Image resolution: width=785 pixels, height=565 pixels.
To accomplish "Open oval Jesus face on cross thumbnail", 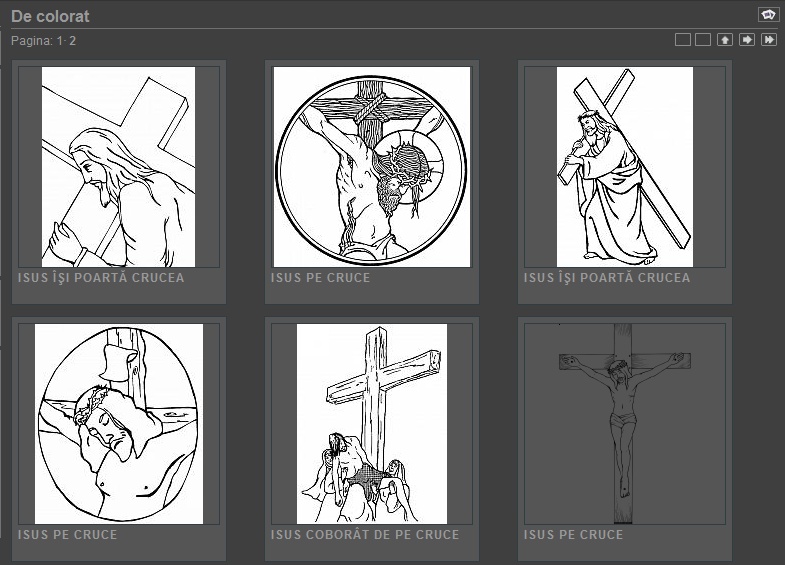I will [118, 423].
